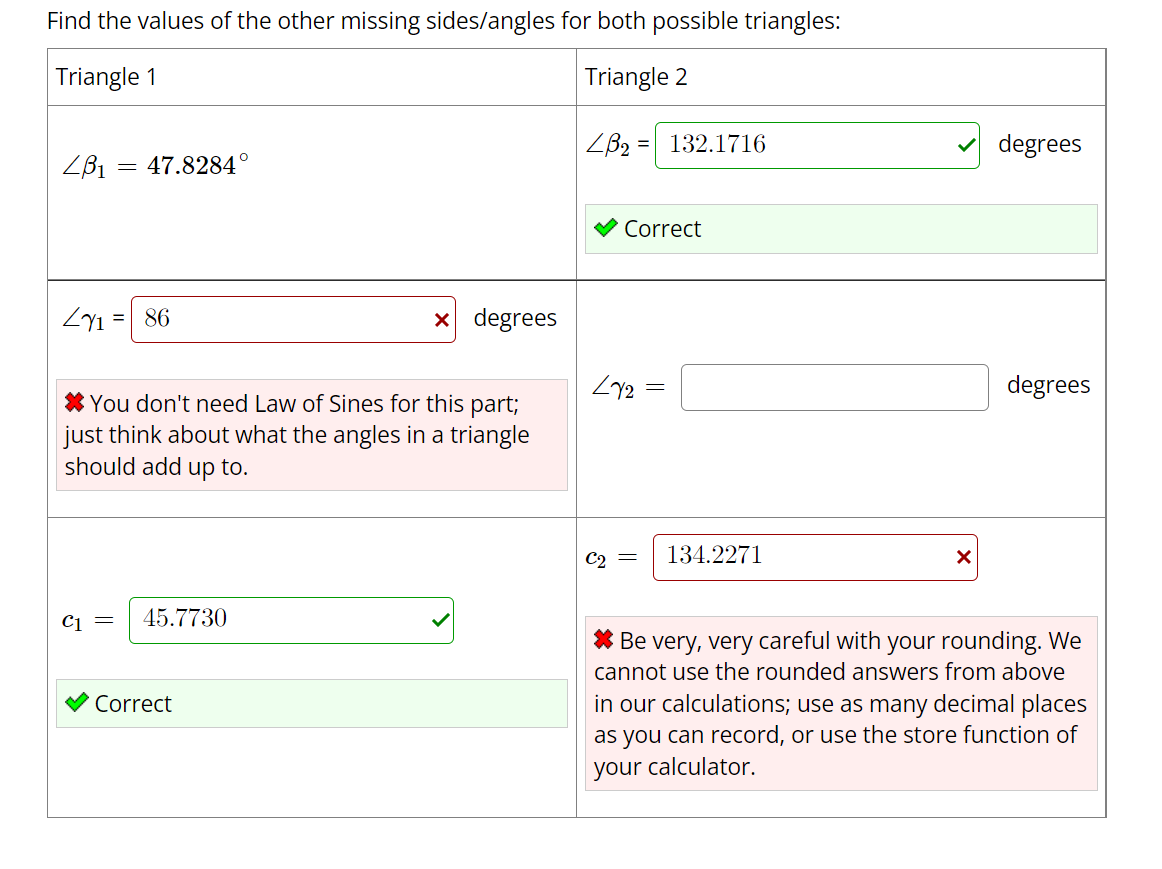The height and width of the screenshot is (869, 1162).
Task: Click the green checkmark beside c1 answer
Action: tap(440, 620)
